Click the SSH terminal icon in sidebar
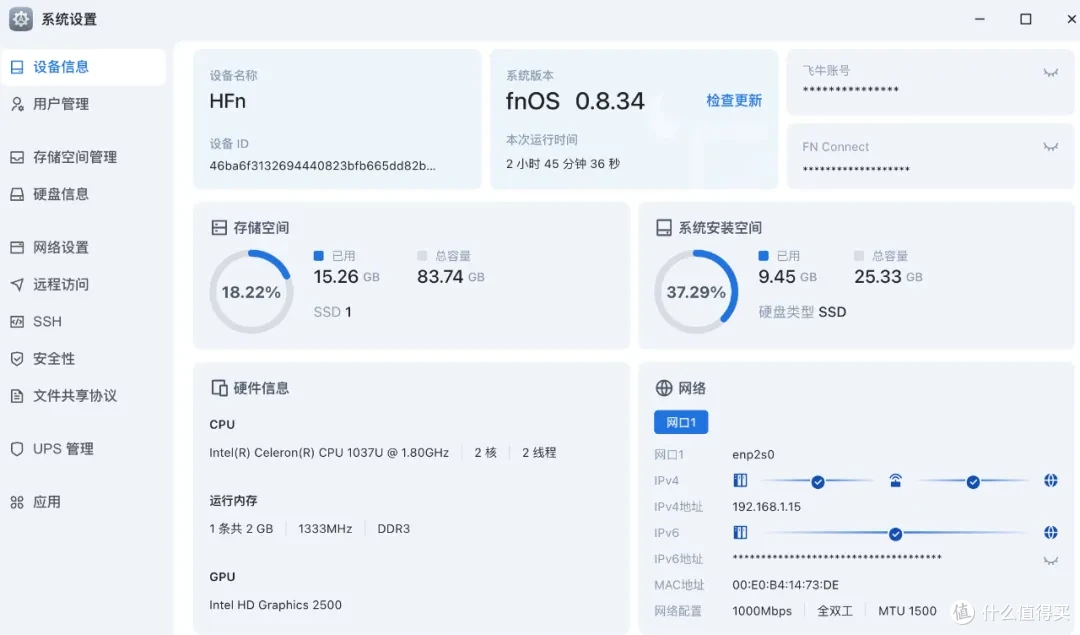The height and width of the screenshot is (635, 1080). (17, 322)
